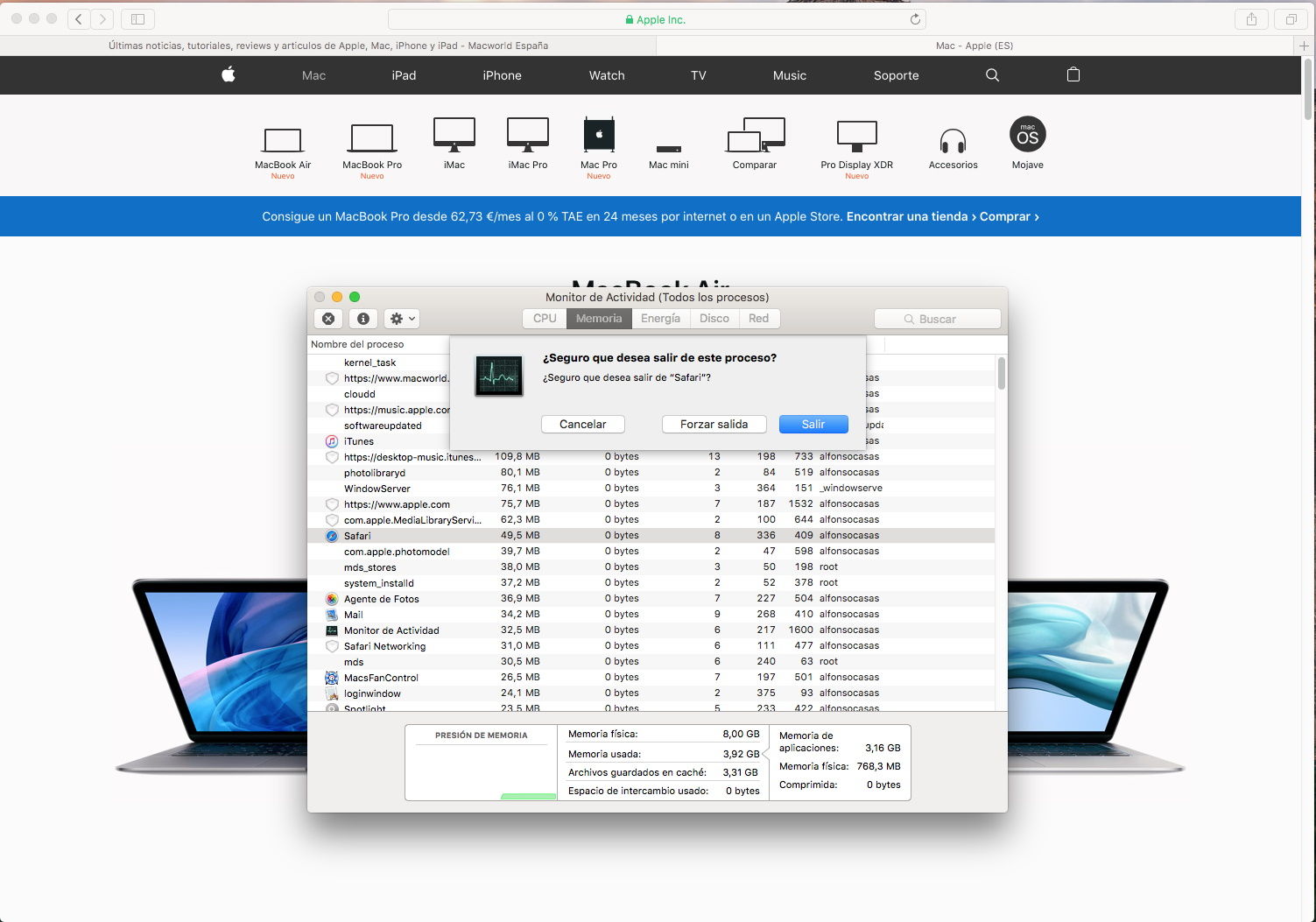This screenshot has width=1316, height=922.
Task: Switch to the CPU tab
Action: click(545, 319)
